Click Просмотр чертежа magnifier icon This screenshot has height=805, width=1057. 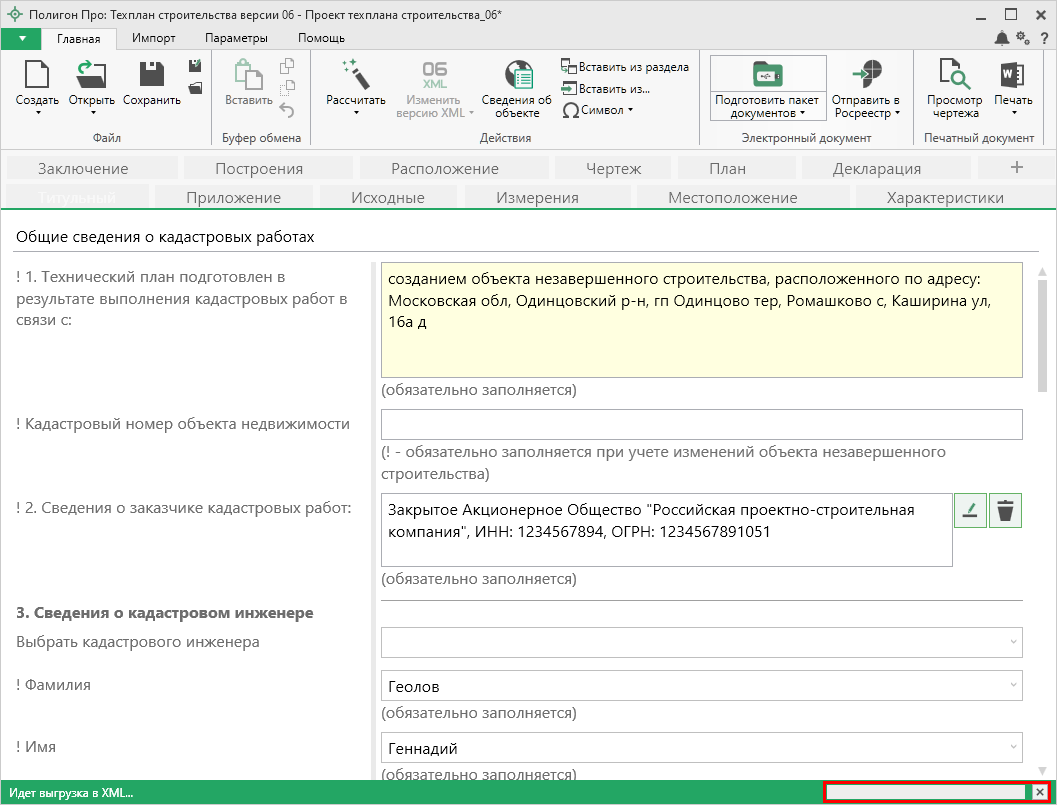954,76
